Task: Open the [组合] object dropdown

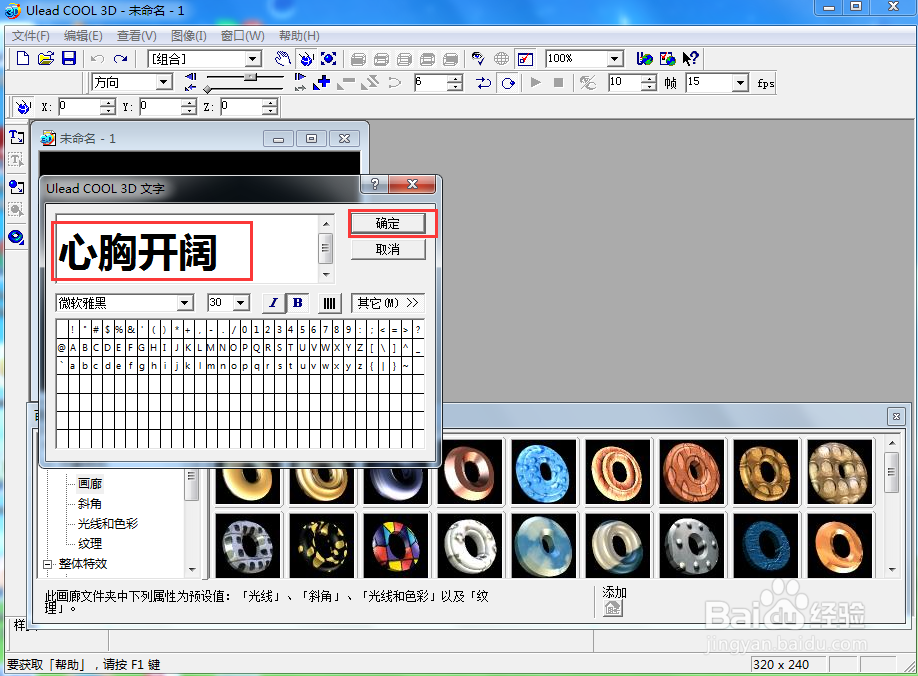Action: pyautogui.click(x=253, y=59)
